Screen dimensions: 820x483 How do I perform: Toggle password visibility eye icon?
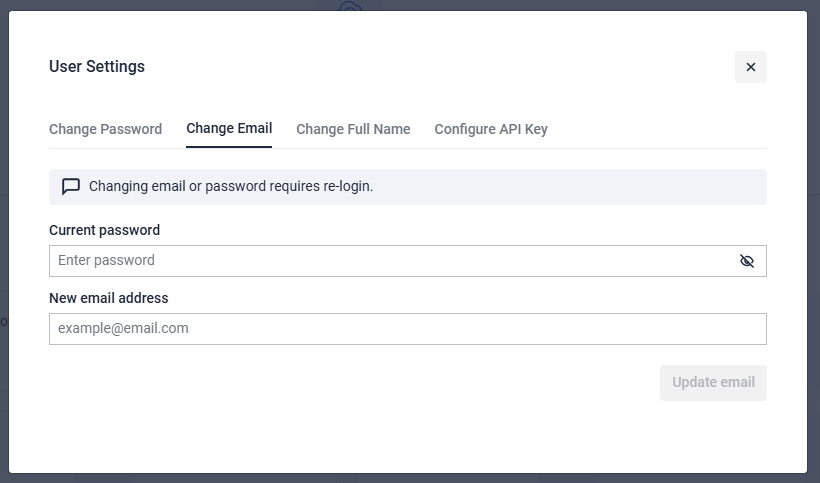click(x=746, y=261)
